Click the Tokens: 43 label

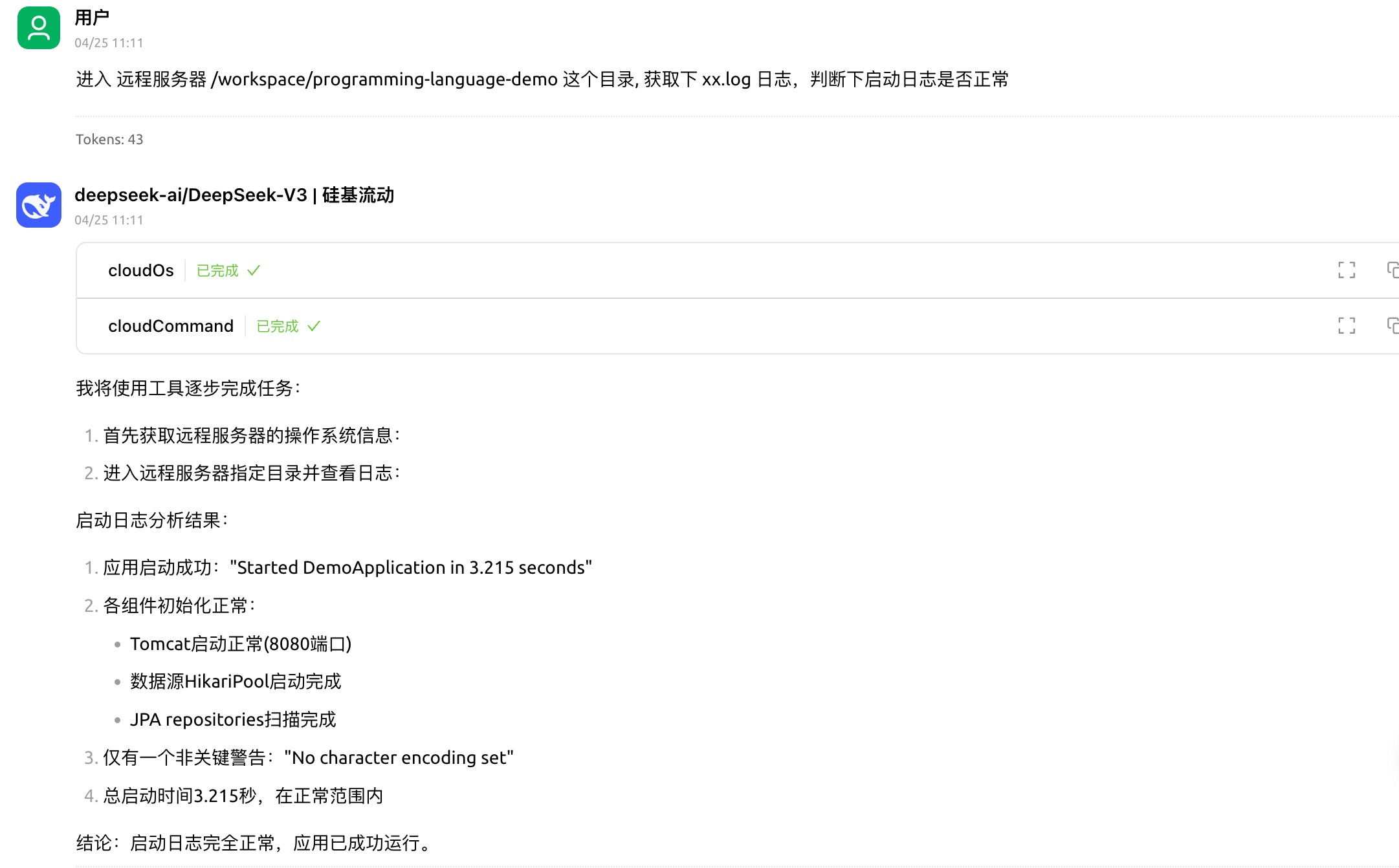[109, 139]
